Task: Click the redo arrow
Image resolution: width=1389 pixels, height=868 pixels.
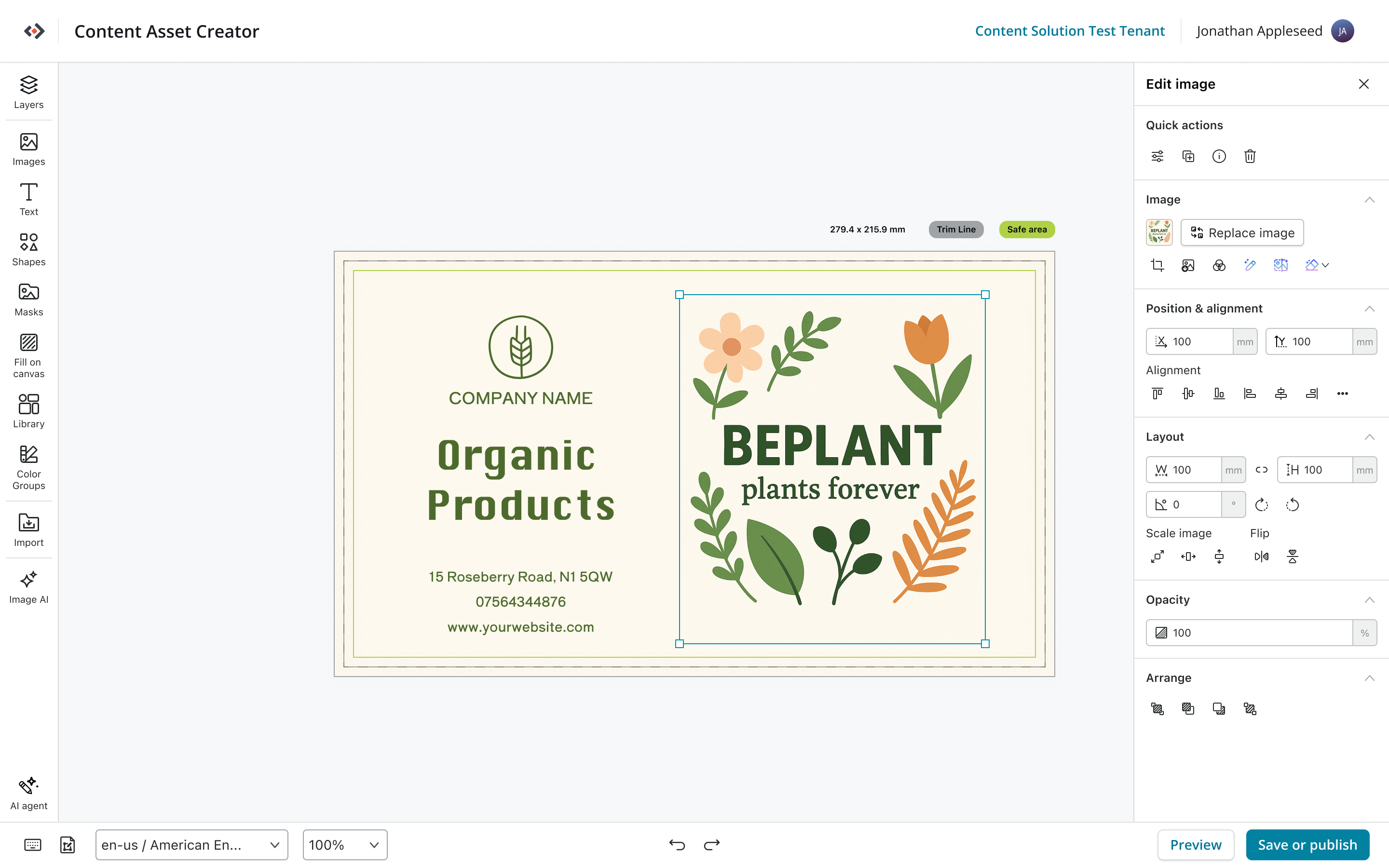Action: pos(712,844)
